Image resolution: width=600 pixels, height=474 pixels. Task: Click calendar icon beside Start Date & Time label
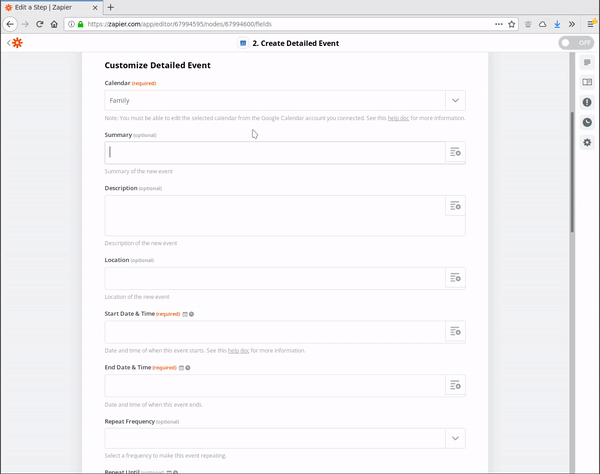pos(185,314)
